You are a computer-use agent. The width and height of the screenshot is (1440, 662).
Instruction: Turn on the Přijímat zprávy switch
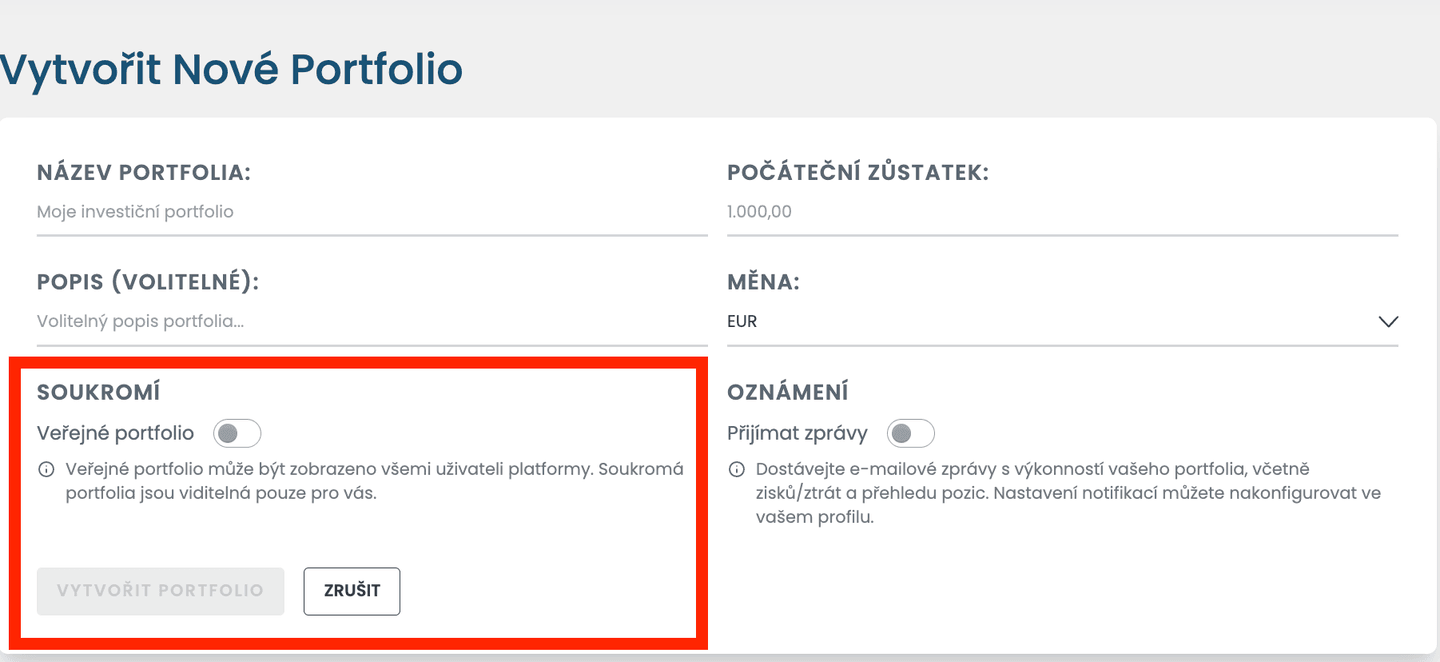click(911, 433)
